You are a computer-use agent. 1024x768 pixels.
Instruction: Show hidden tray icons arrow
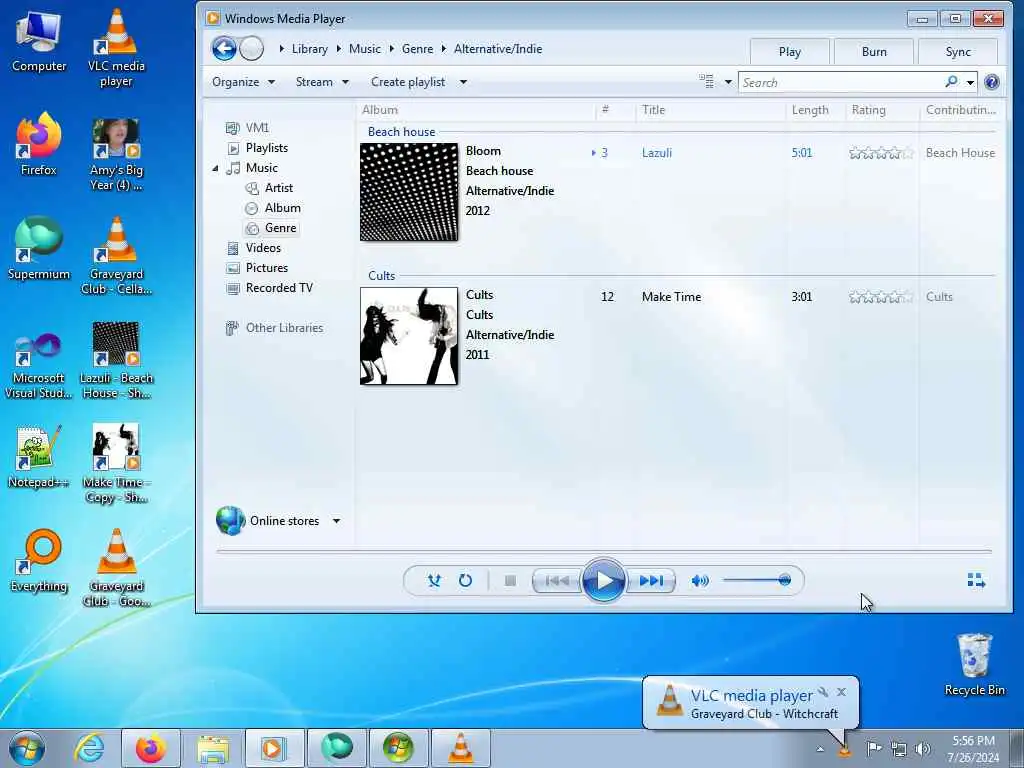pos(820,749)
